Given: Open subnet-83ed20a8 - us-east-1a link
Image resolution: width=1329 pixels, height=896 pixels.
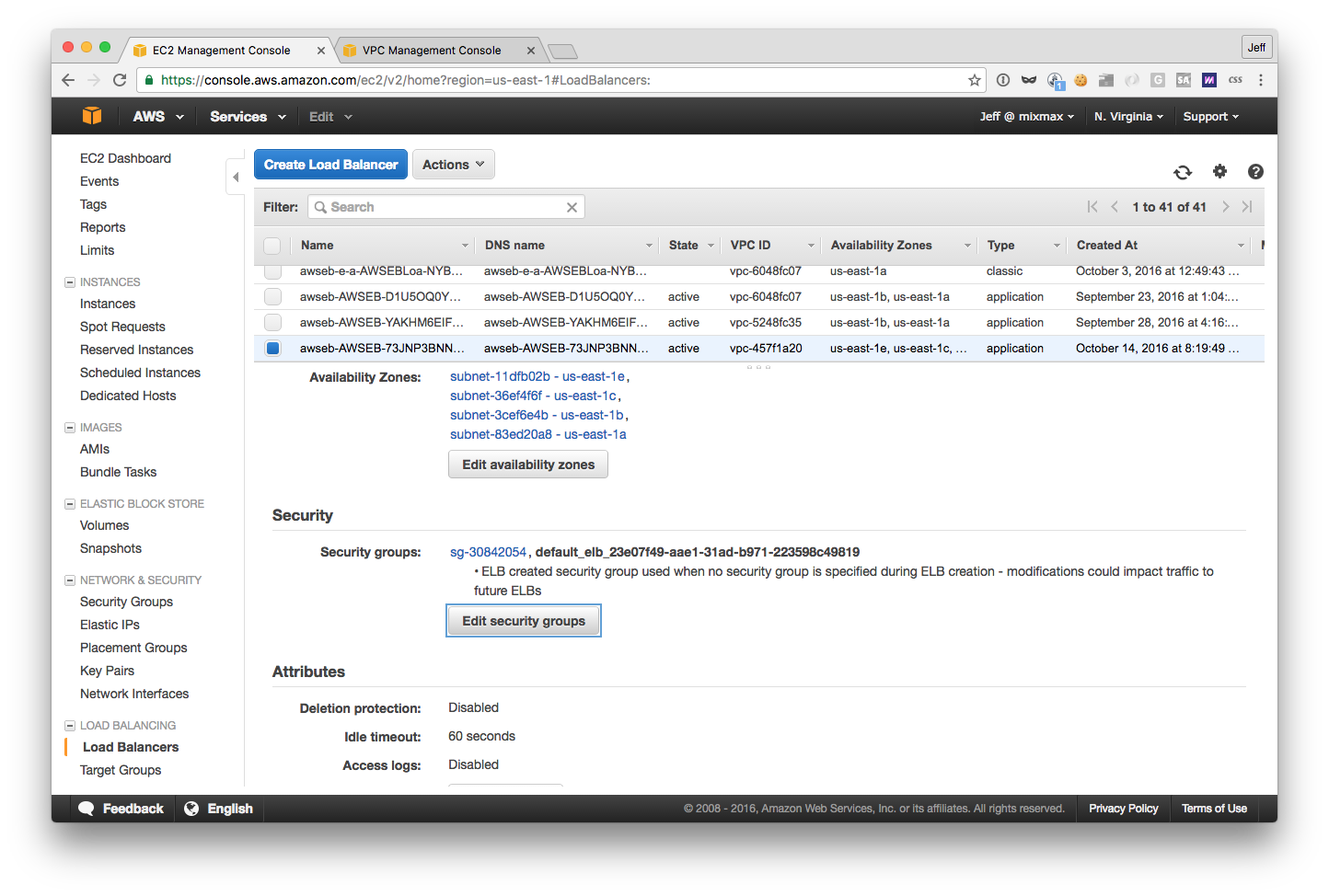Looking at the screenshot, I should pyautogui.click(x=537, y=434).
